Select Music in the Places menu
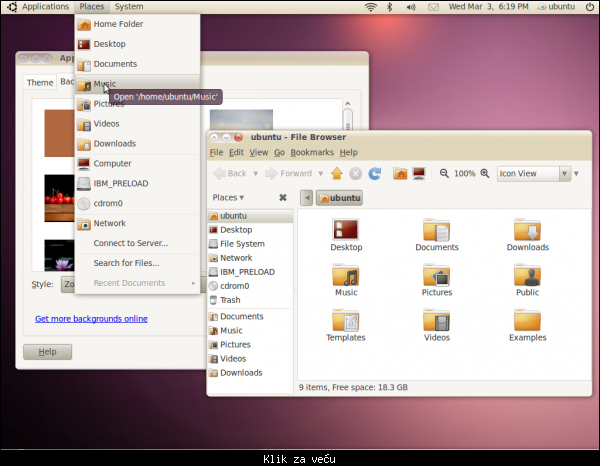The height and width of the screenshot is (466, 600). click(105, 84)
